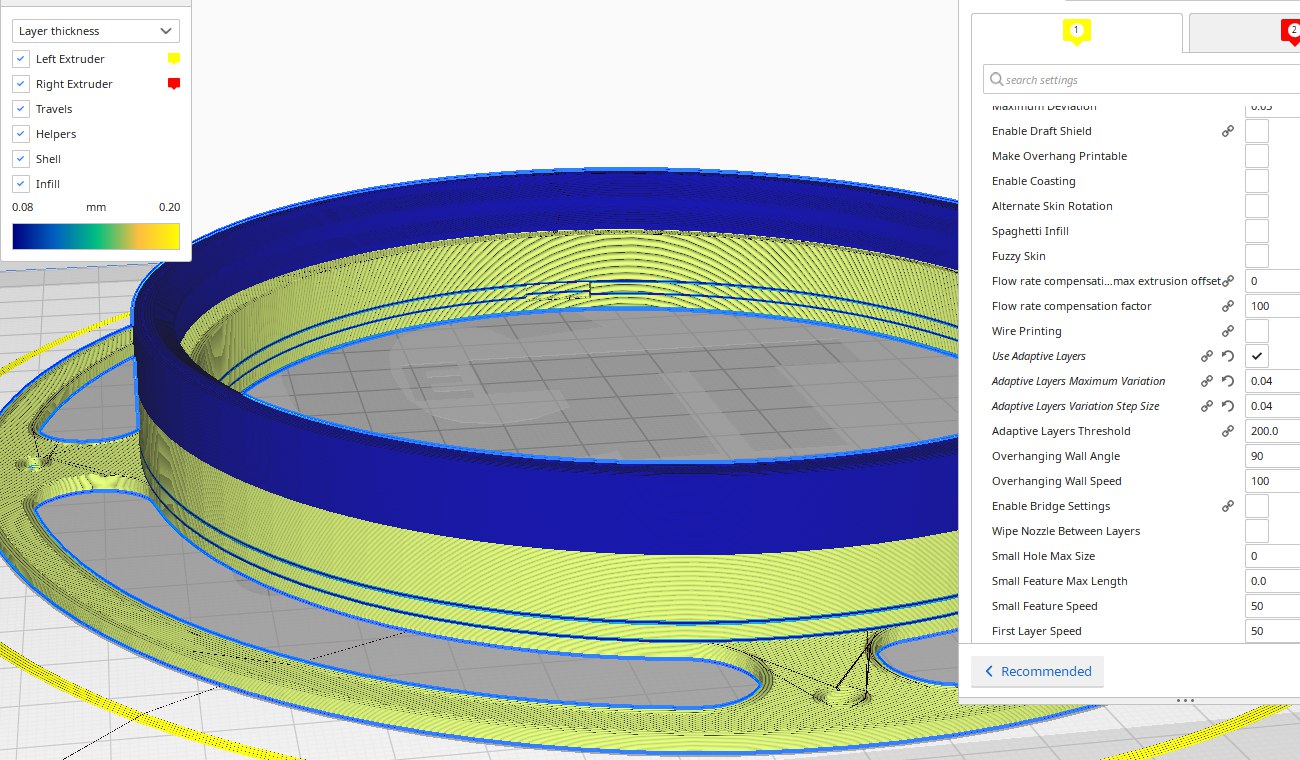Click link icon beside Use Adaptive Layers
Screen dimensions: 1300x760
(1207, 356)
